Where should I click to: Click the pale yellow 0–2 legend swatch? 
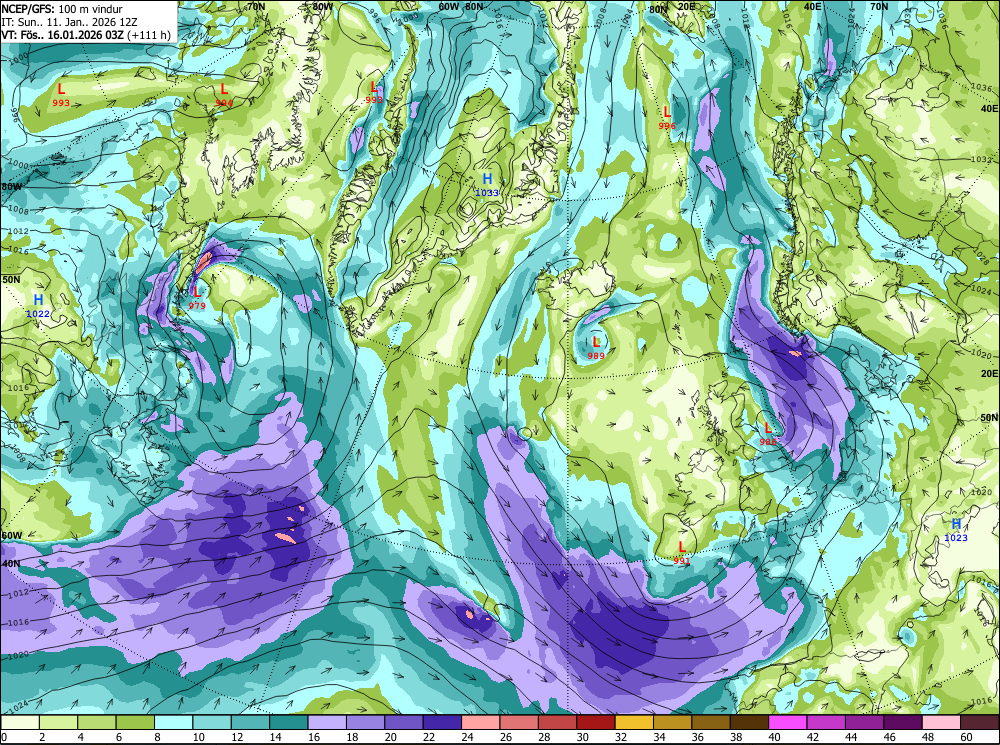click(x=20, y=722)
